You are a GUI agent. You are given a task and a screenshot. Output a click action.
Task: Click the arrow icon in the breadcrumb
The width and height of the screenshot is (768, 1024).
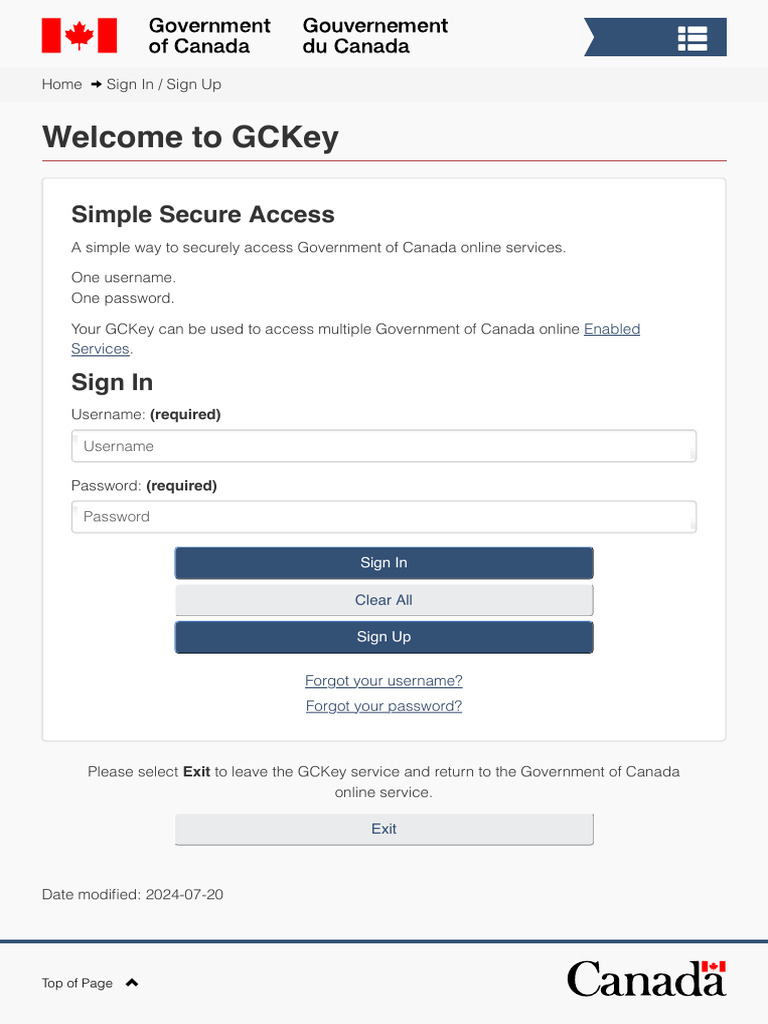coord(96,85)
